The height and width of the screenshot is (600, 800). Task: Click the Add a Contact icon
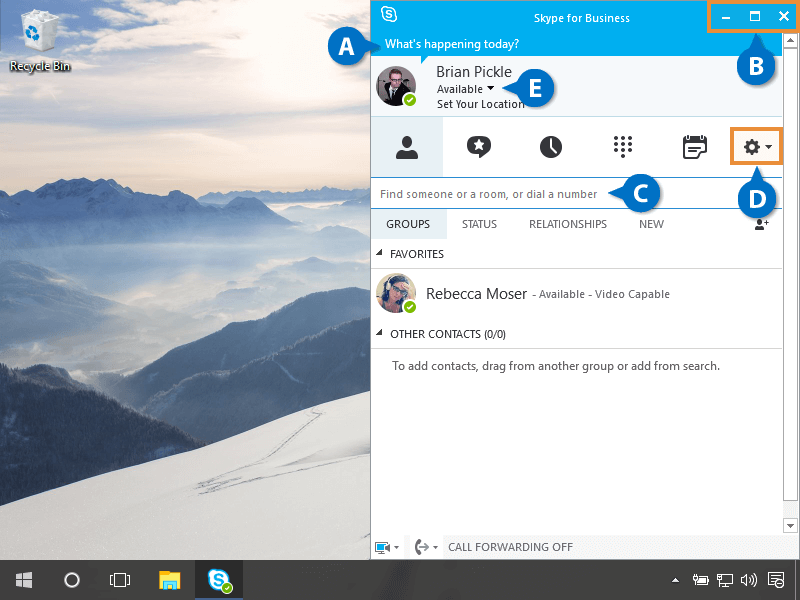[761, 225]
